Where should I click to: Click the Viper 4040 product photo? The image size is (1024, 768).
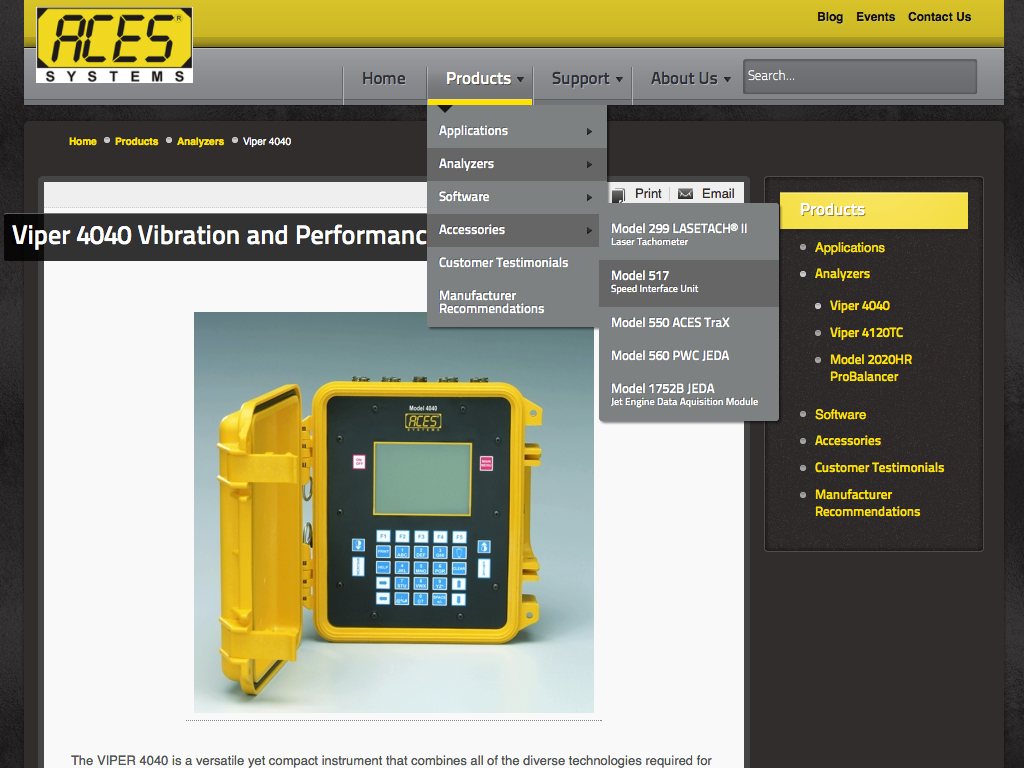[x=394, y=512]
